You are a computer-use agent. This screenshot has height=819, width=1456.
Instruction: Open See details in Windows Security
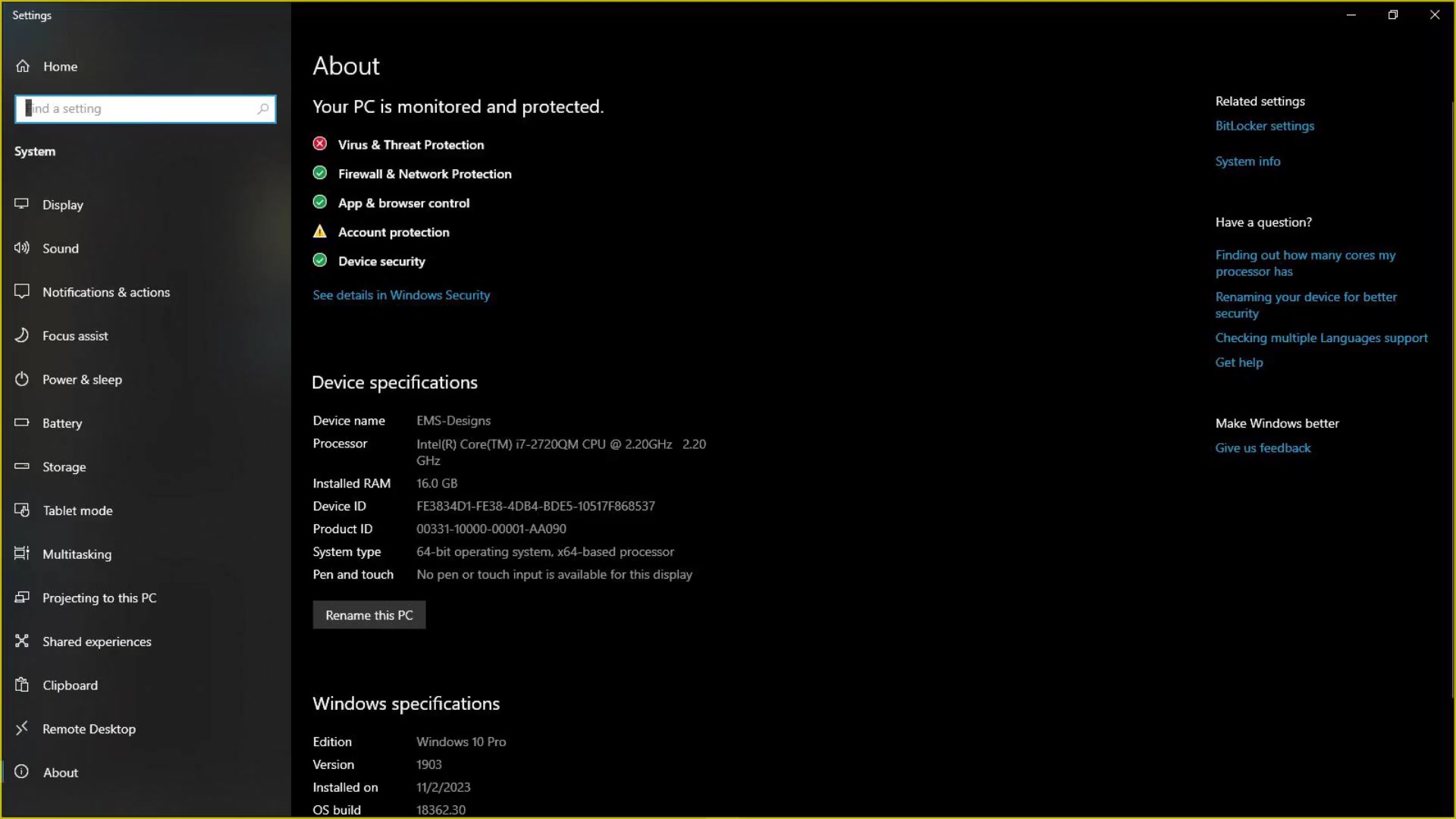pos(400,295)
